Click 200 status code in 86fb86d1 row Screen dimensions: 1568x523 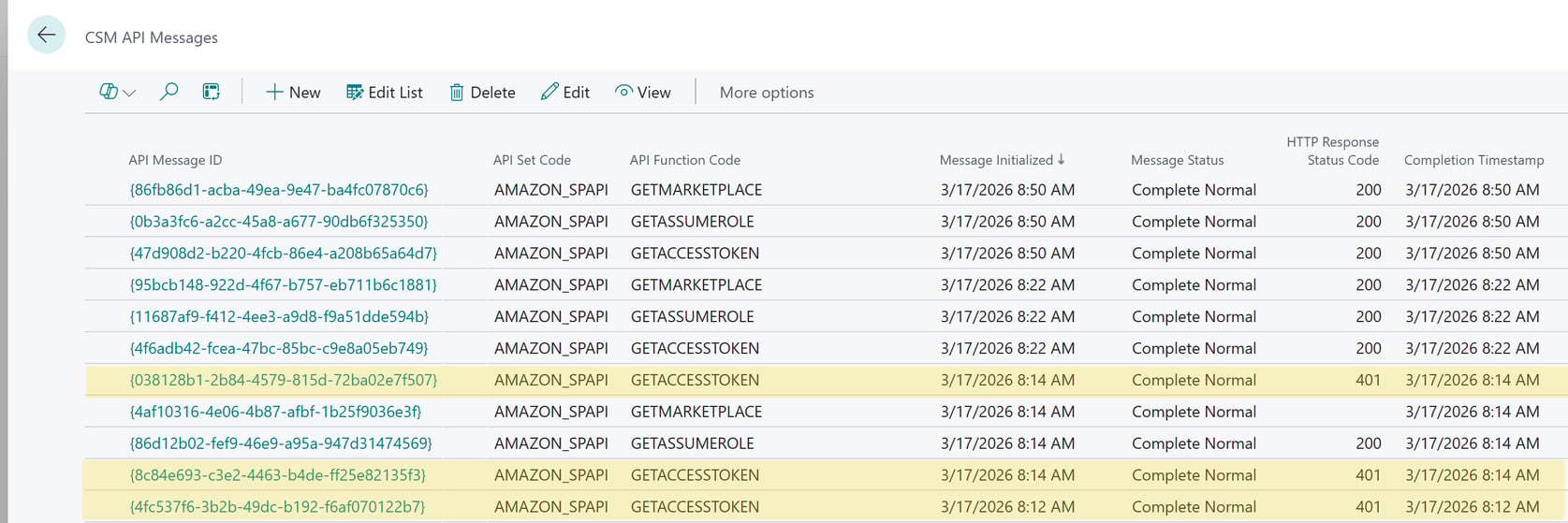tap(1368, 190)
